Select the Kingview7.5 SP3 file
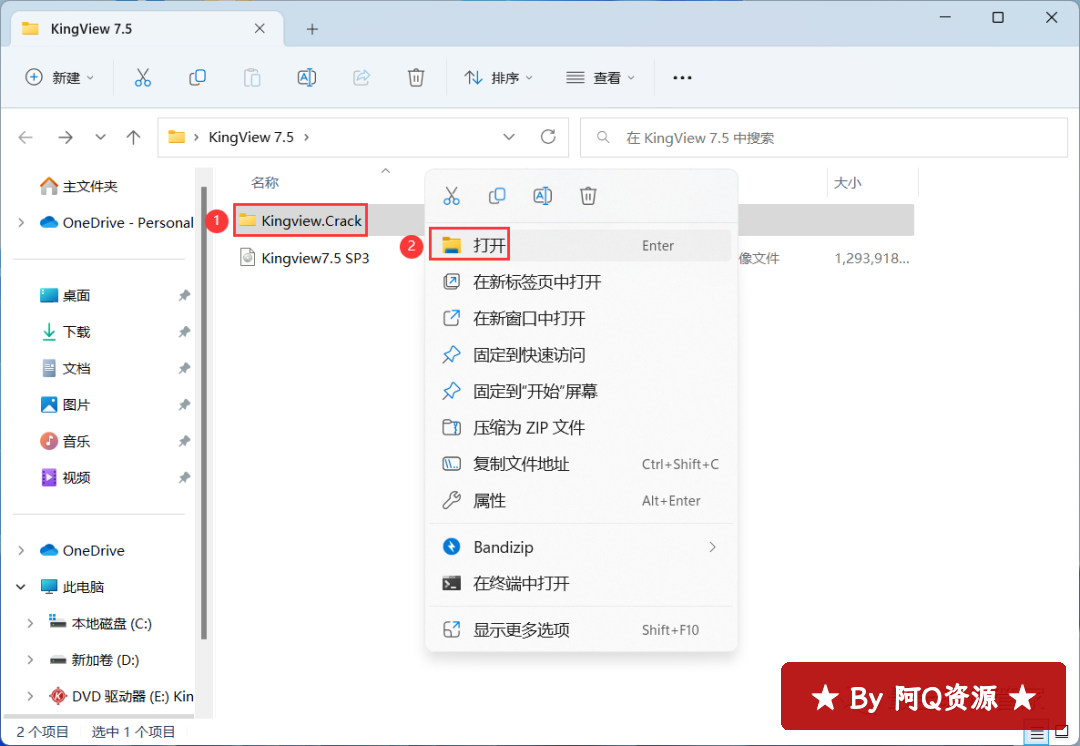The width and height of the screenshot is (1080, 746). (304, 258)
